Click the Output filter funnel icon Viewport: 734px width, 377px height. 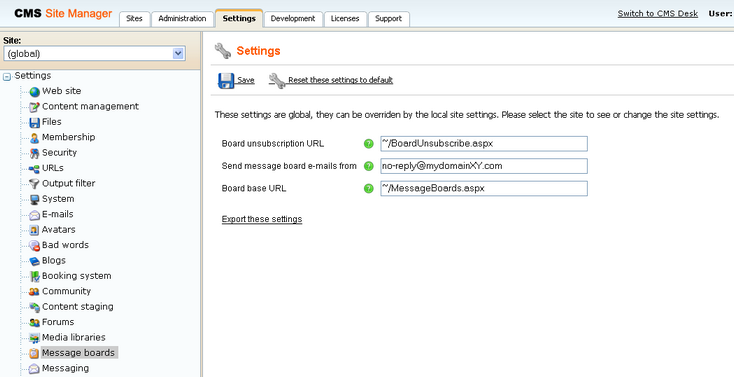click(35, 184)
